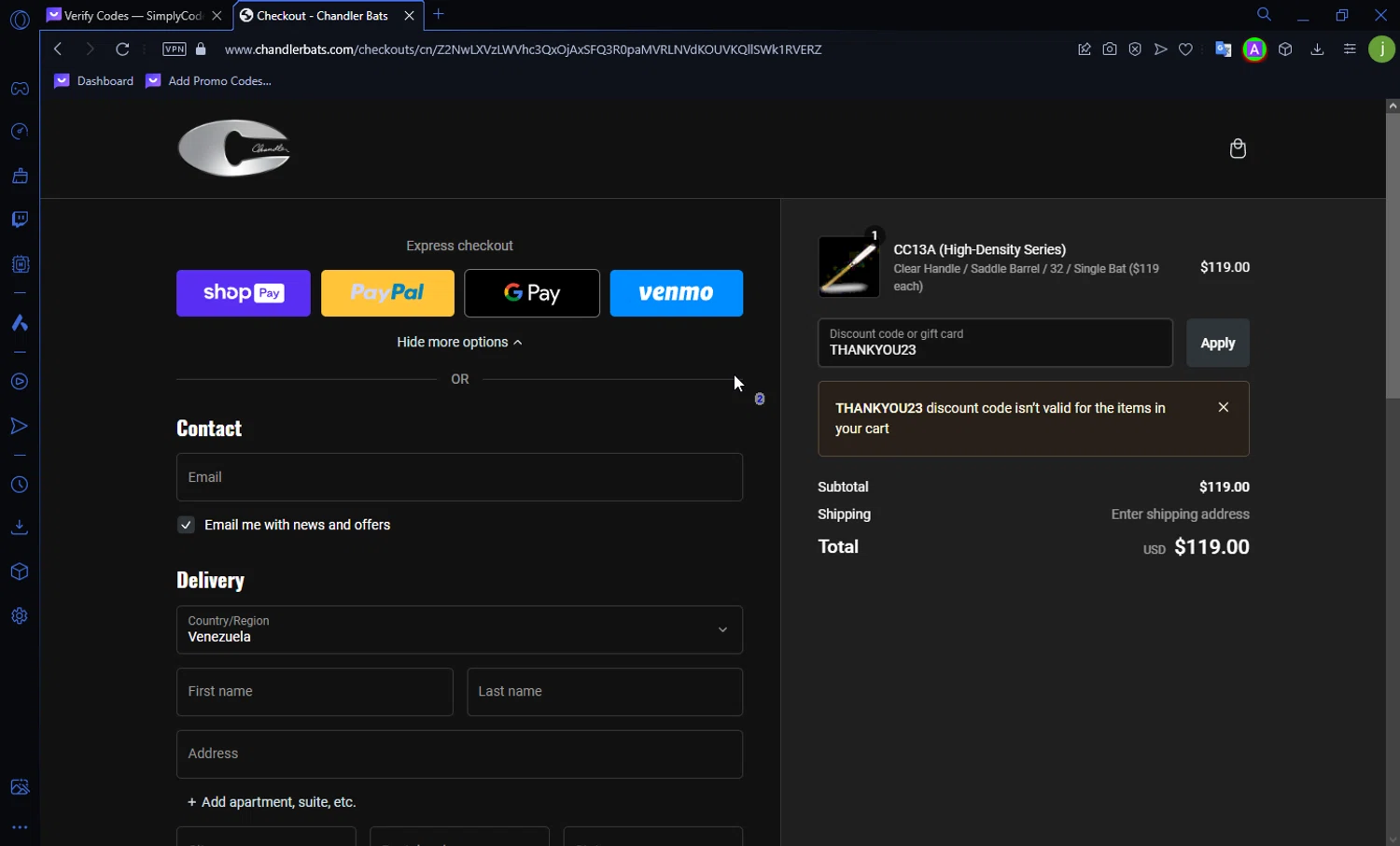The width and height of the screenshot is (1400, 846).
Task: Click the Chandler Bats logo
Action: point(234,148)
